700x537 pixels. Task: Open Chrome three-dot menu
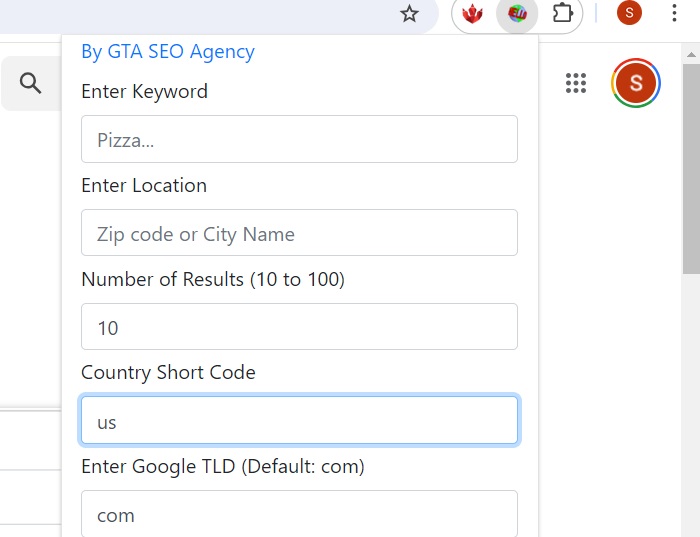coord(674,13)
